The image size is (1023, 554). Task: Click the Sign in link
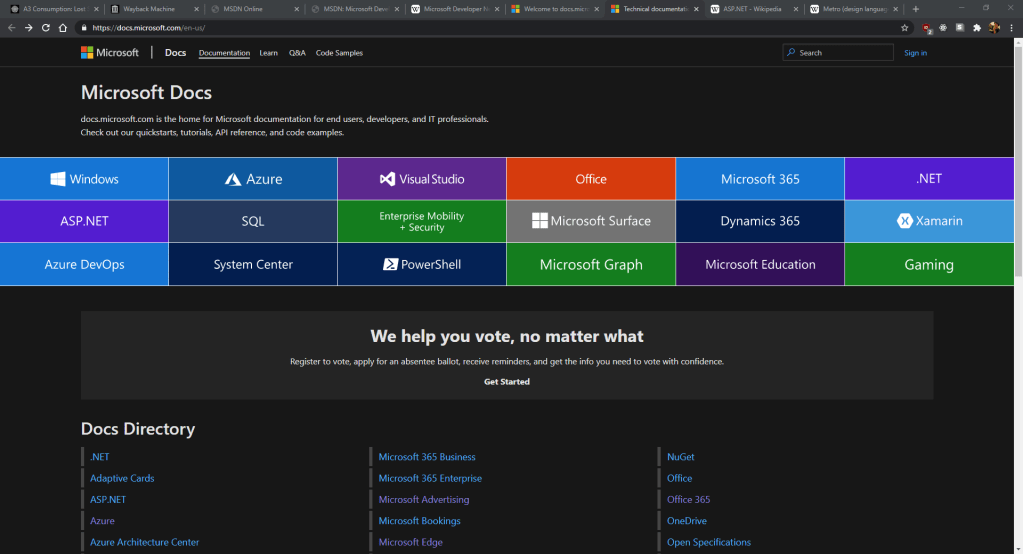(915, 53)
